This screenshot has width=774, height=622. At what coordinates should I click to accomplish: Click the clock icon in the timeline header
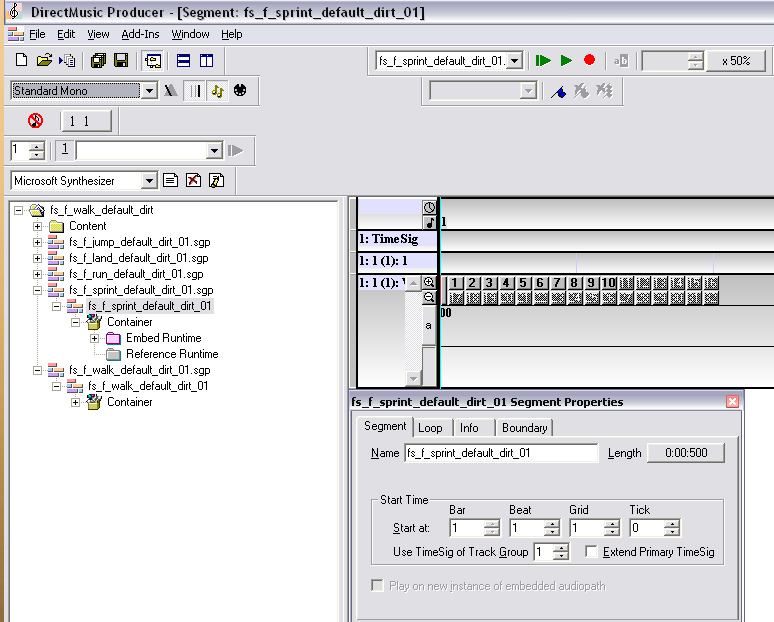point(429,207)
